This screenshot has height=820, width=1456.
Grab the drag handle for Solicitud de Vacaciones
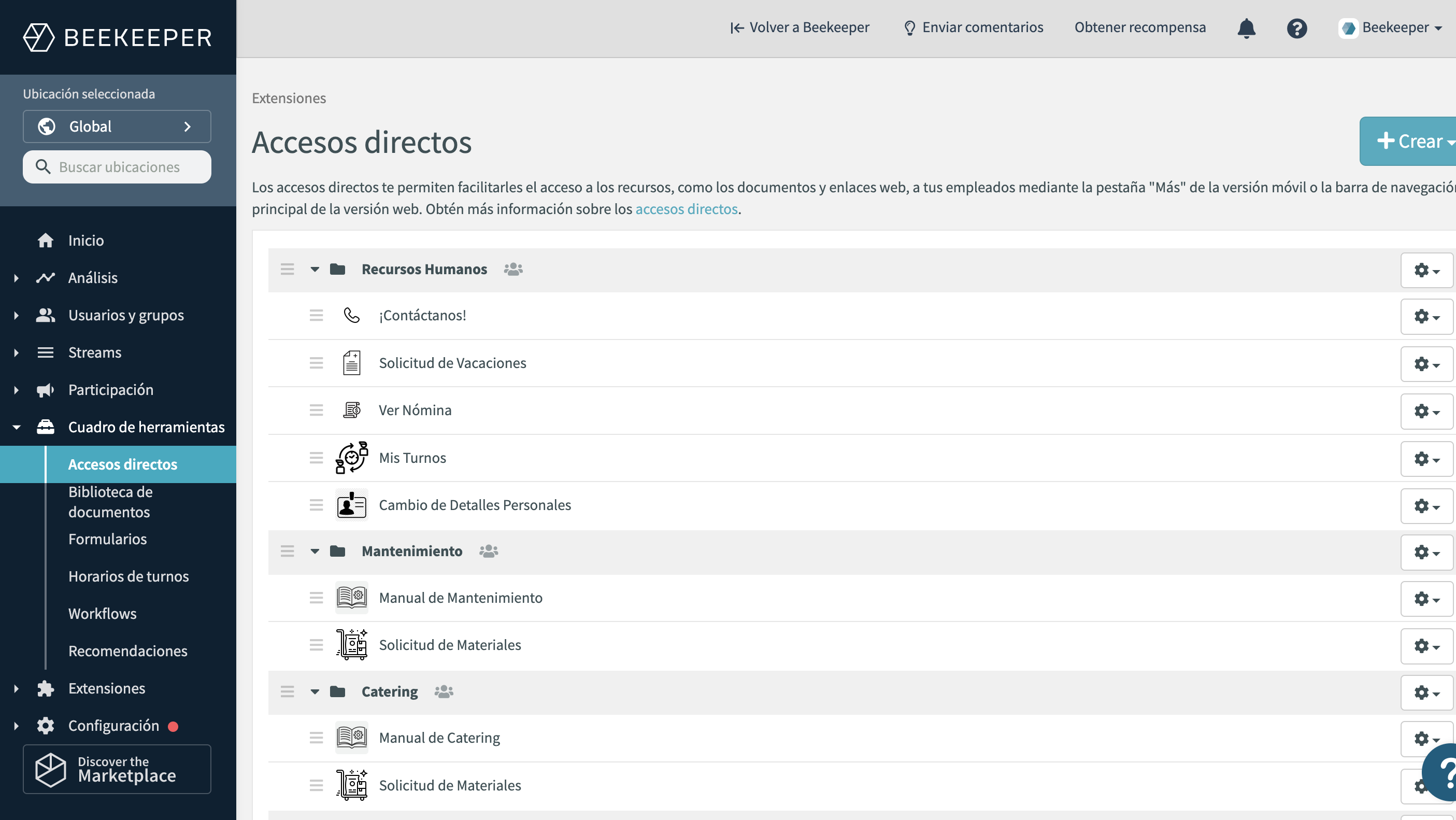click(x=316, y=363)
